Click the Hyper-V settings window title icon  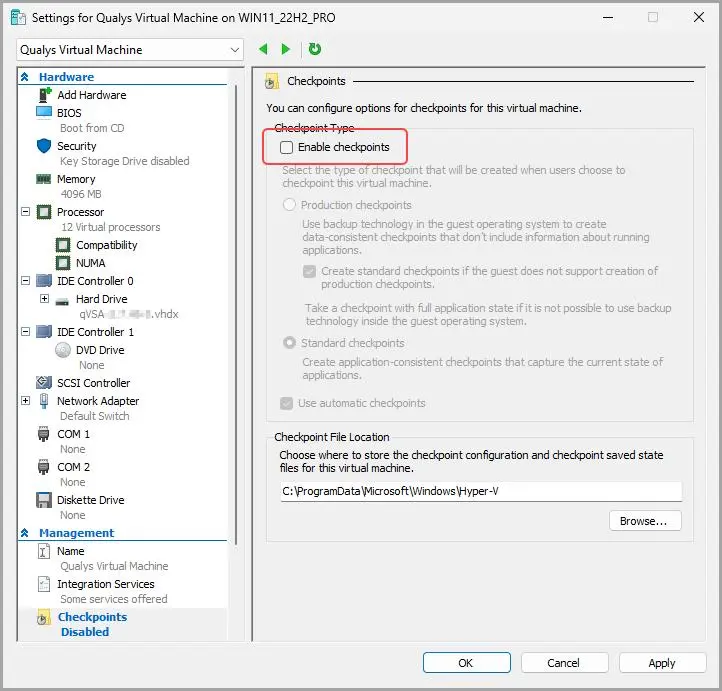coord(18,18)
